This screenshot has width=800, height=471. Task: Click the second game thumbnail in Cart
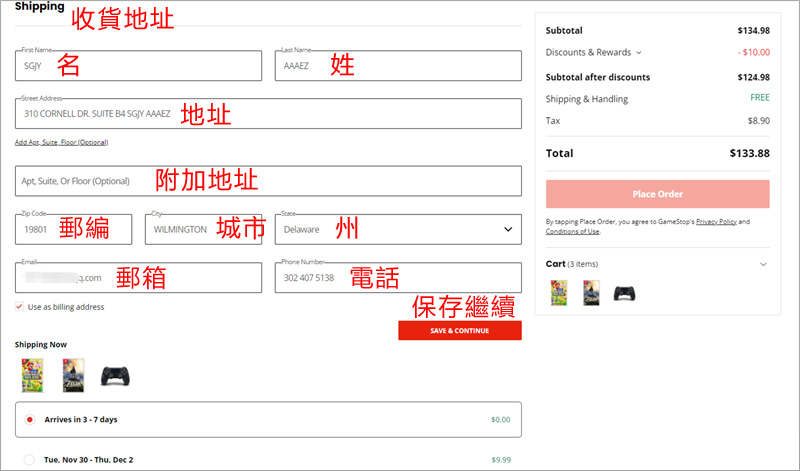(591, 293)
